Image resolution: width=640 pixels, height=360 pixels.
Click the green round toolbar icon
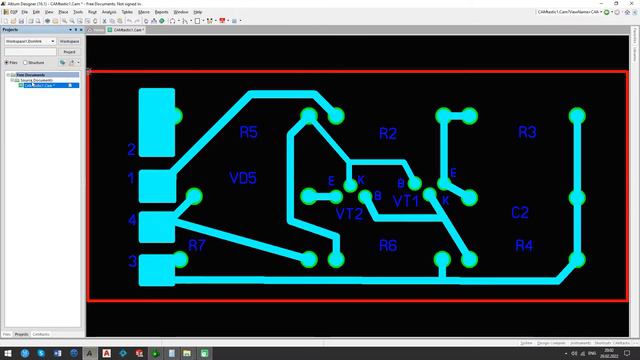pyautogui.click(x=162, y=21)
